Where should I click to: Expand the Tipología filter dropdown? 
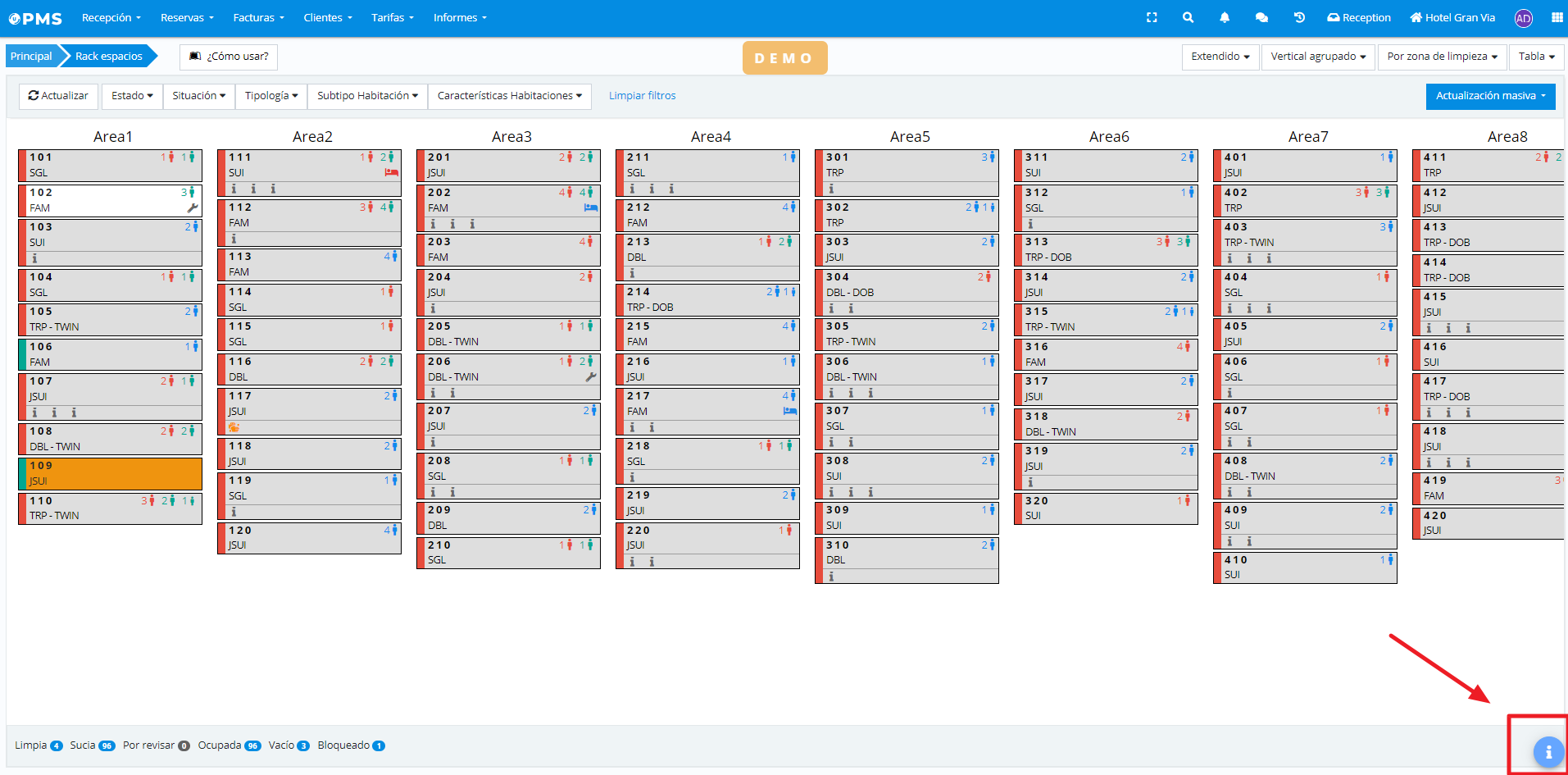(x=271, y=96)
